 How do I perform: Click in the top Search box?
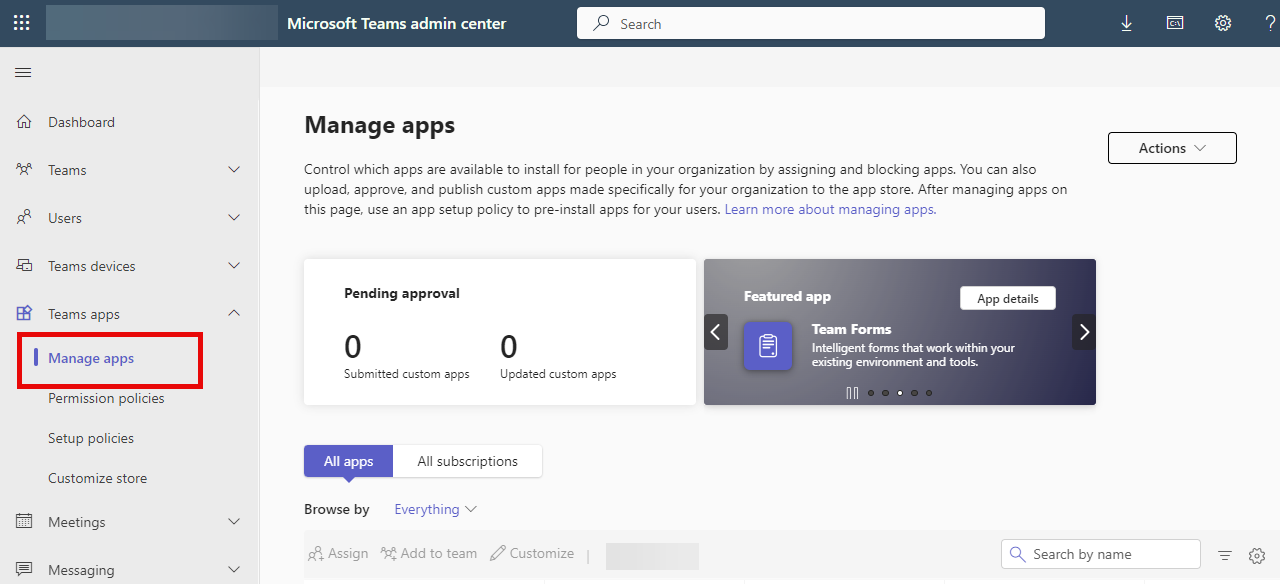pyautogui.click(x=811, y=23)
